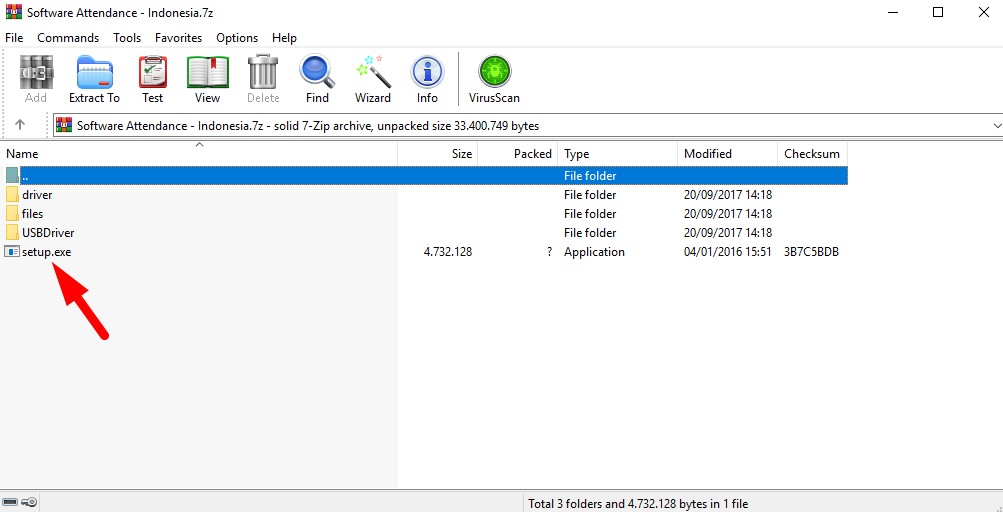Open the Help menu
1003x512 pixels.
pos(284,38)
